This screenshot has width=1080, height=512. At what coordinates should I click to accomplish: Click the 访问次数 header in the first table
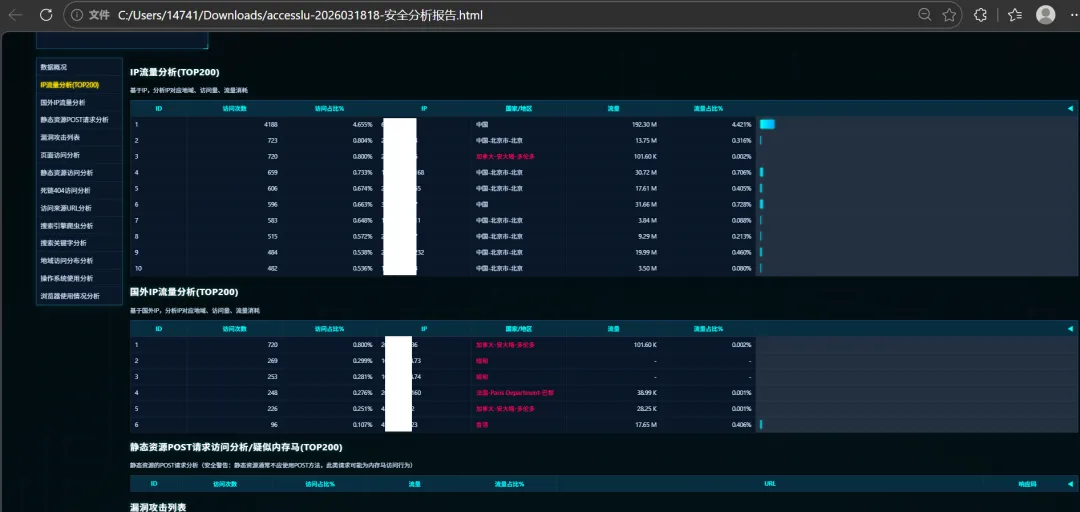(x=234, y=108)
